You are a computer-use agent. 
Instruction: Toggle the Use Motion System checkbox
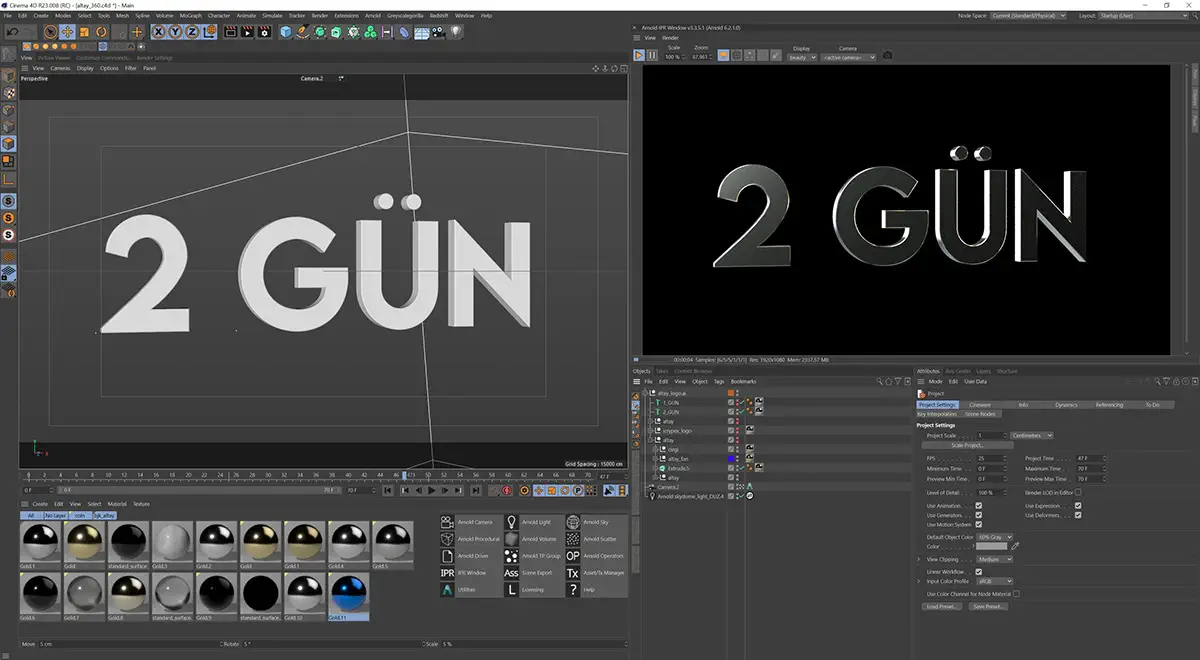pos(978,524)
